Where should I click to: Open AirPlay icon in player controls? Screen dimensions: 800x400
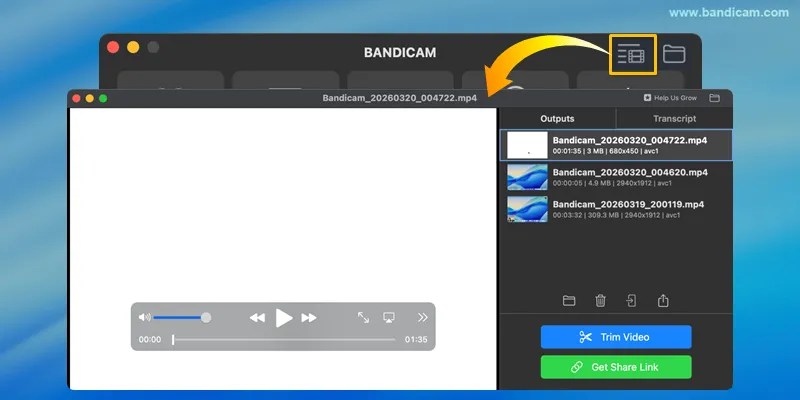(x=389, y=317)
